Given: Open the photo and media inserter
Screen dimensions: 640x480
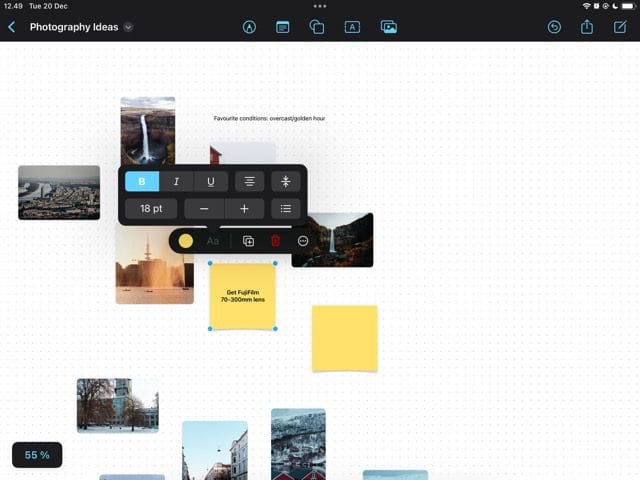Looking at the screenshot, I should point(389,27).
